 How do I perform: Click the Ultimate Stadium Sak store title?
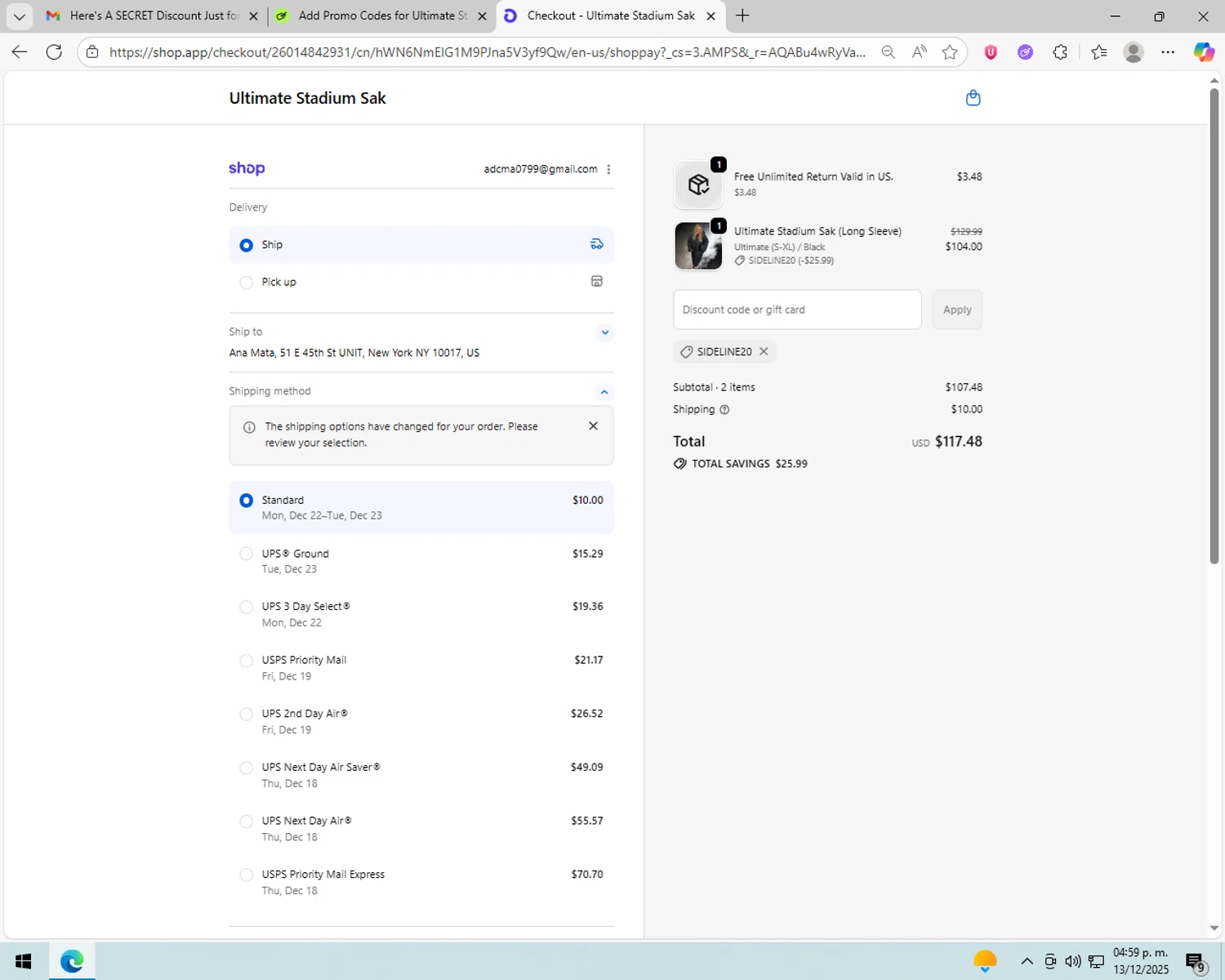pos(307,98)
